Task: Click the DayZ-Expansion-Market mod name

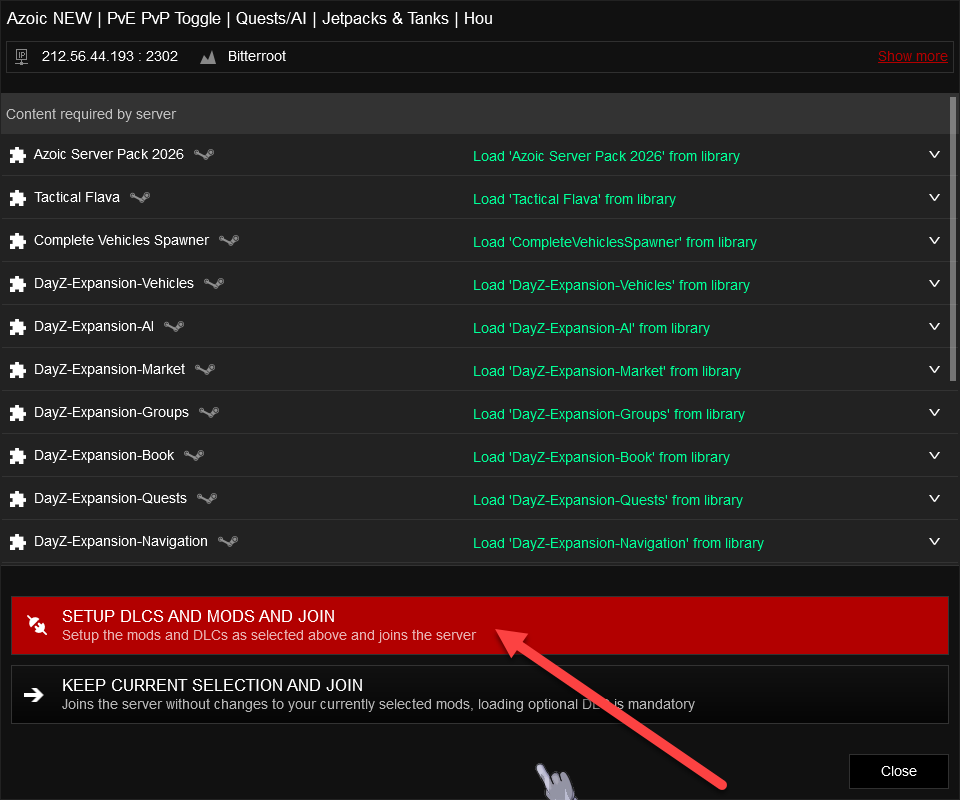Action: click(110, 369)
